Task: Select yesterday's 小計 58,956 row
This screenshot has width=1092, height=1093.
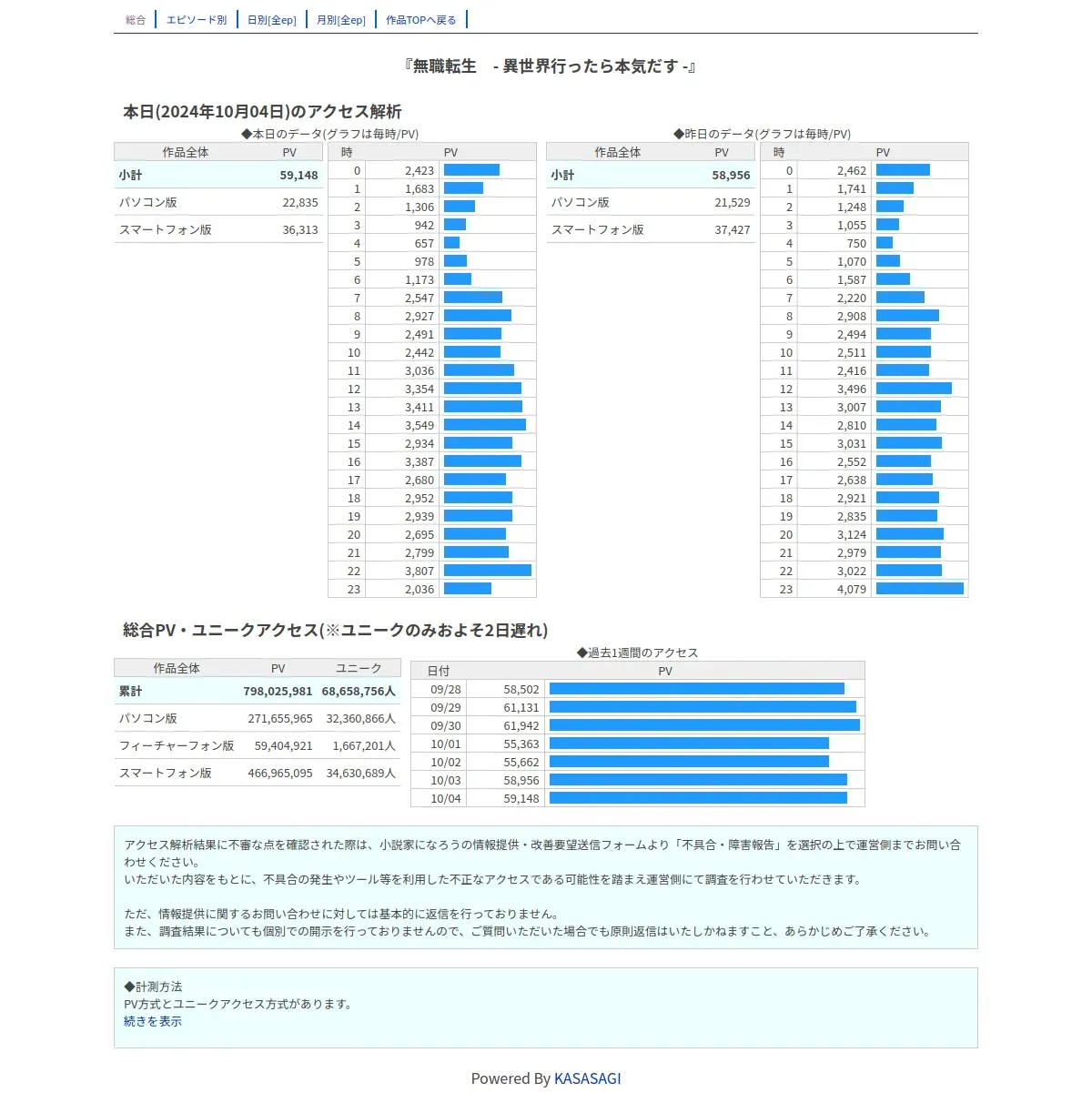Action: pyautogui.click(x=651, y=175)
